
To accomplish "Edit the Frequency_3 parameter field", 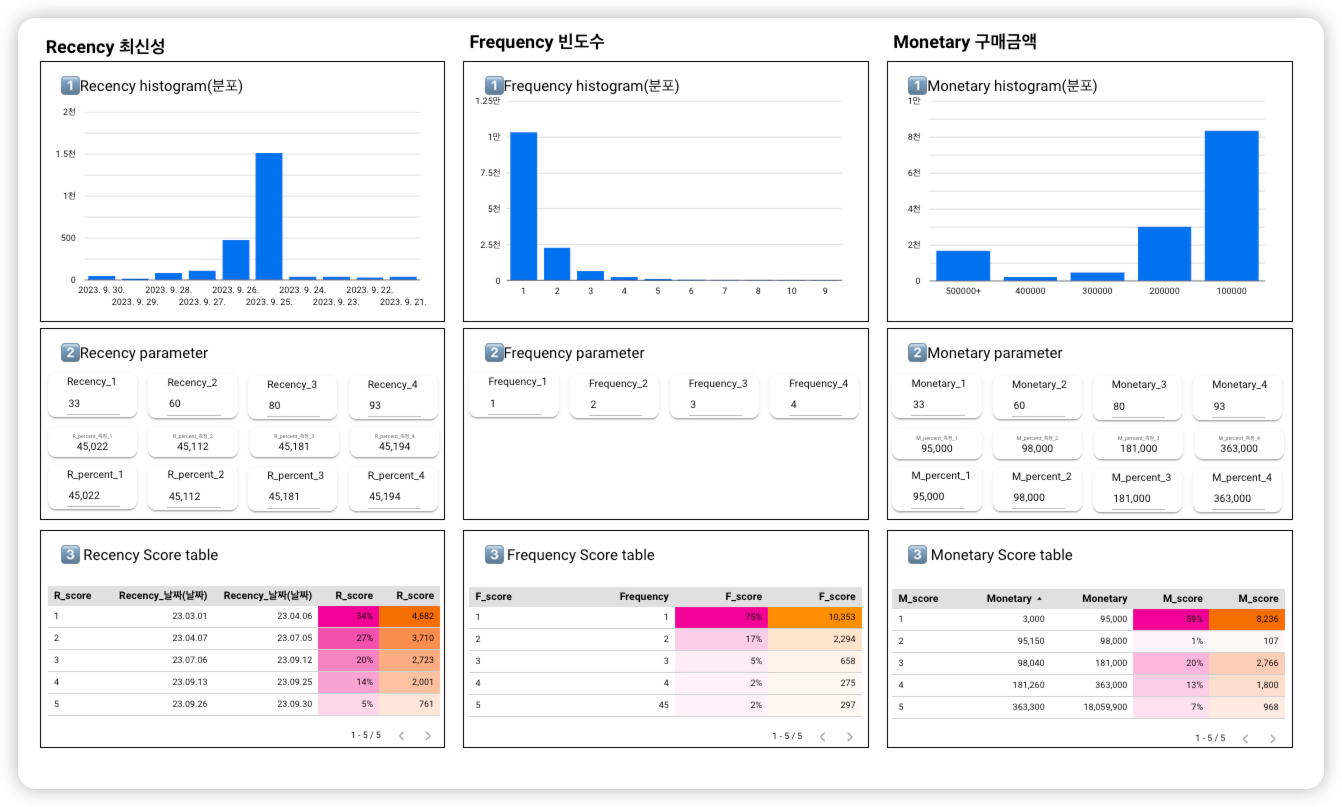I will tap(715, 405).
